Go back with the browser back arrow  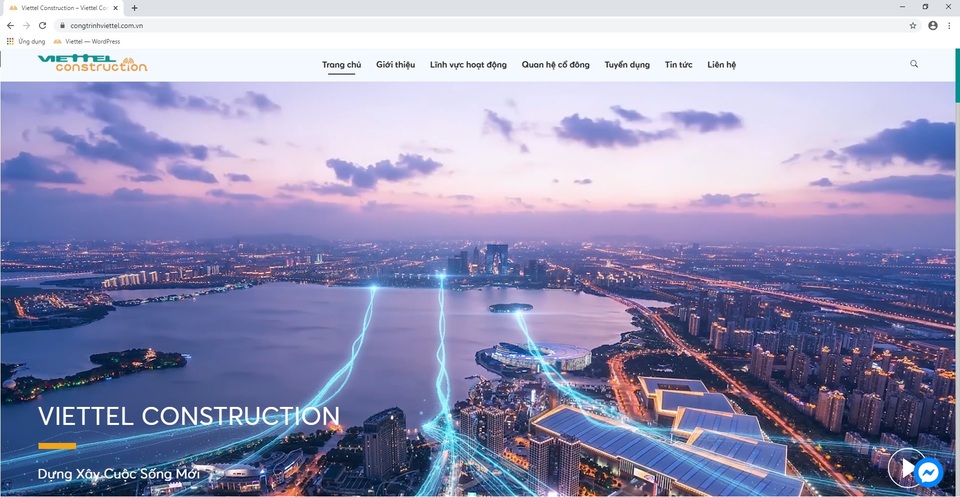point(10,26)
